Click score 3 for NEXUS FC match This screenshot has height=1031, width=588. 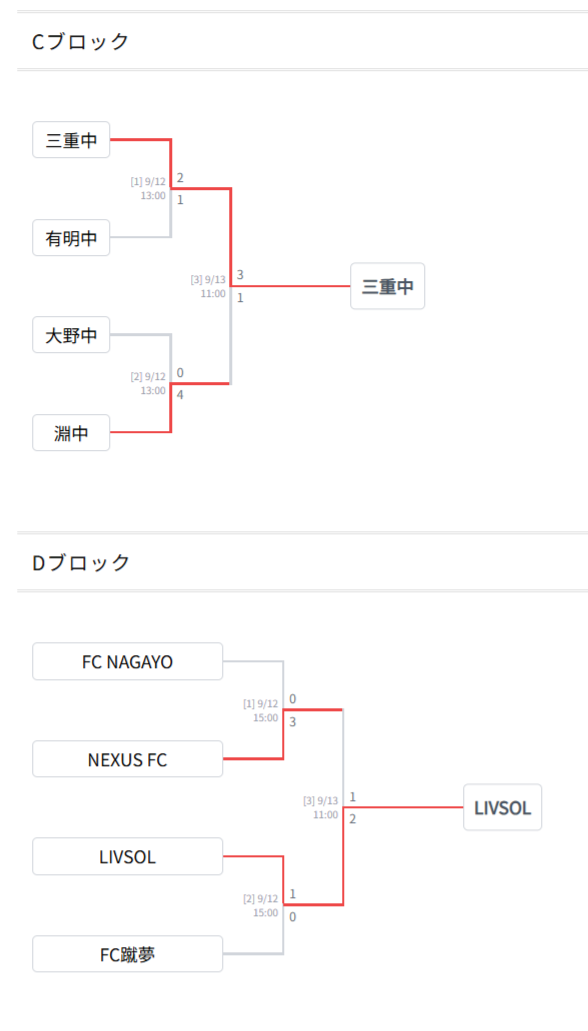point(293,721)
